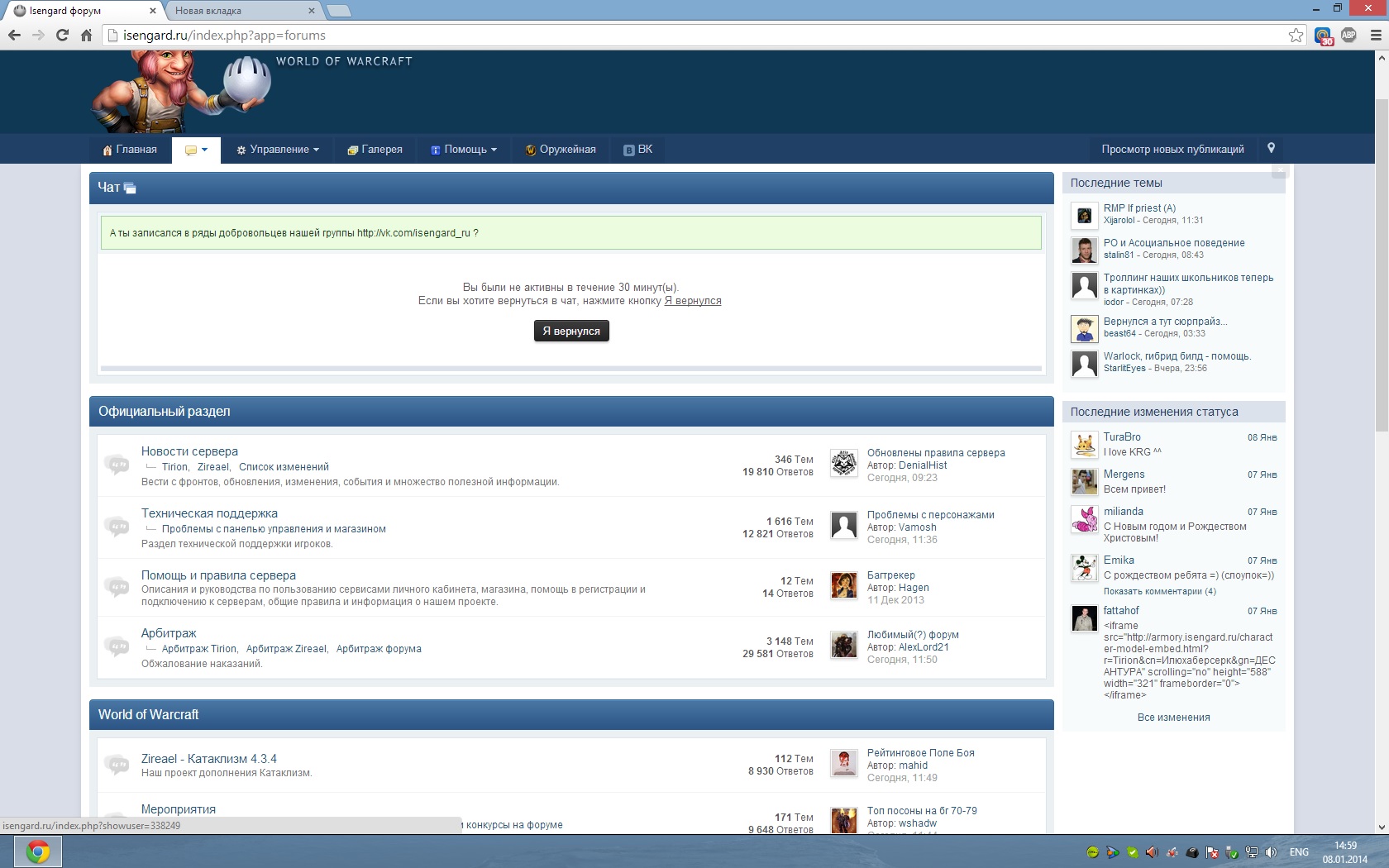The image size is (1389, 868).
Task: Click the Я вернулся button
Action: click(571, 331)
